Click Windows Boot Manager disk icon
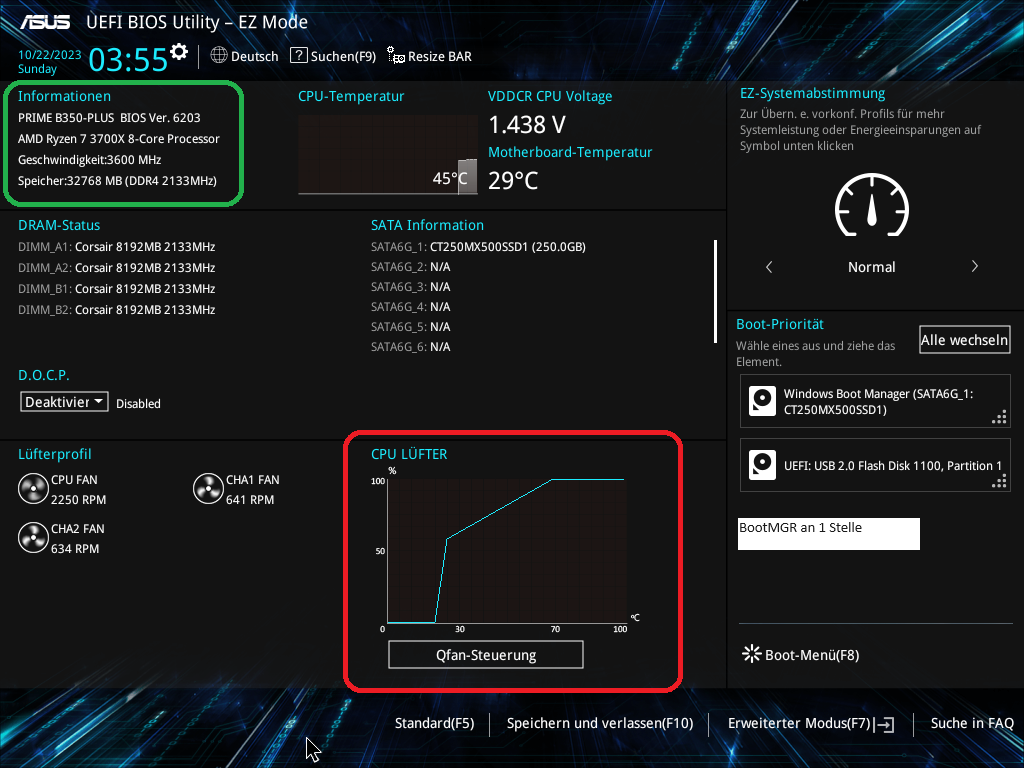This screenshot has height=768, width=1024. 762,401
